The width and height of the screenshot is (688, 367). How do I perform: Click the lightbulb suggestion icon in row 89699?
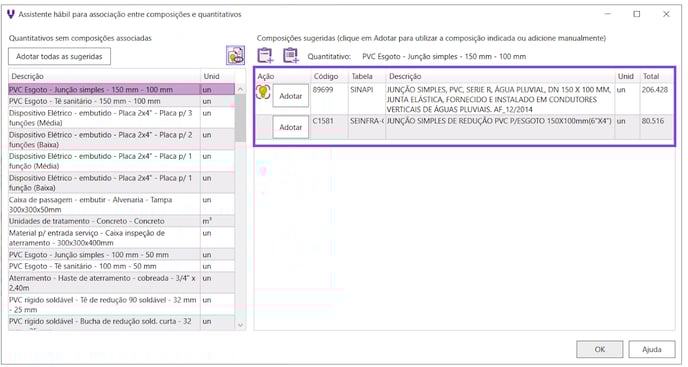tap(263, 92)
